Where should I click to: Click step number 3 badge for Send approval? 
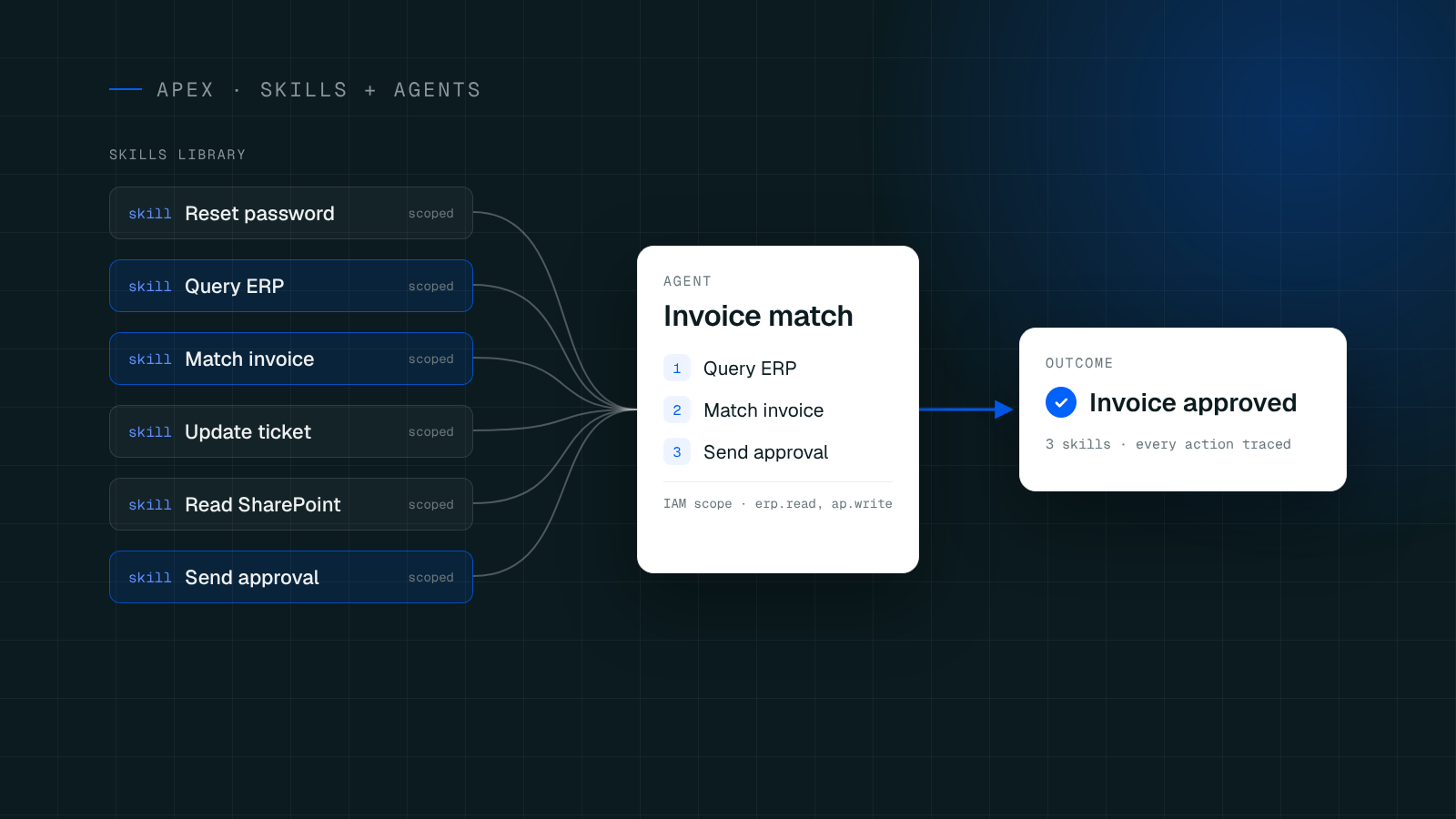coord(677,452)
